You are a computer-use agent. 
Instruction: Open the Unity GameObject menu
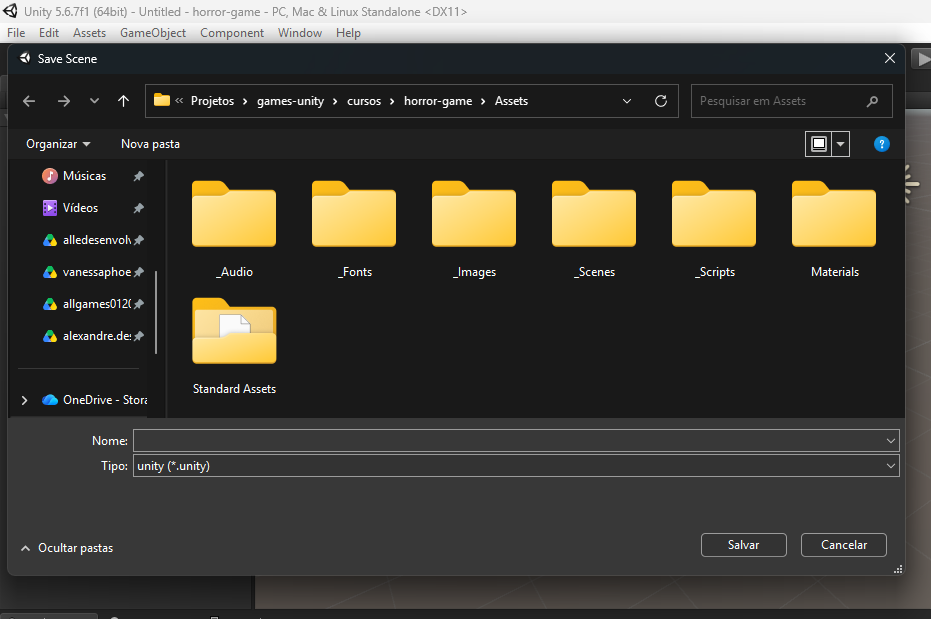153,33
